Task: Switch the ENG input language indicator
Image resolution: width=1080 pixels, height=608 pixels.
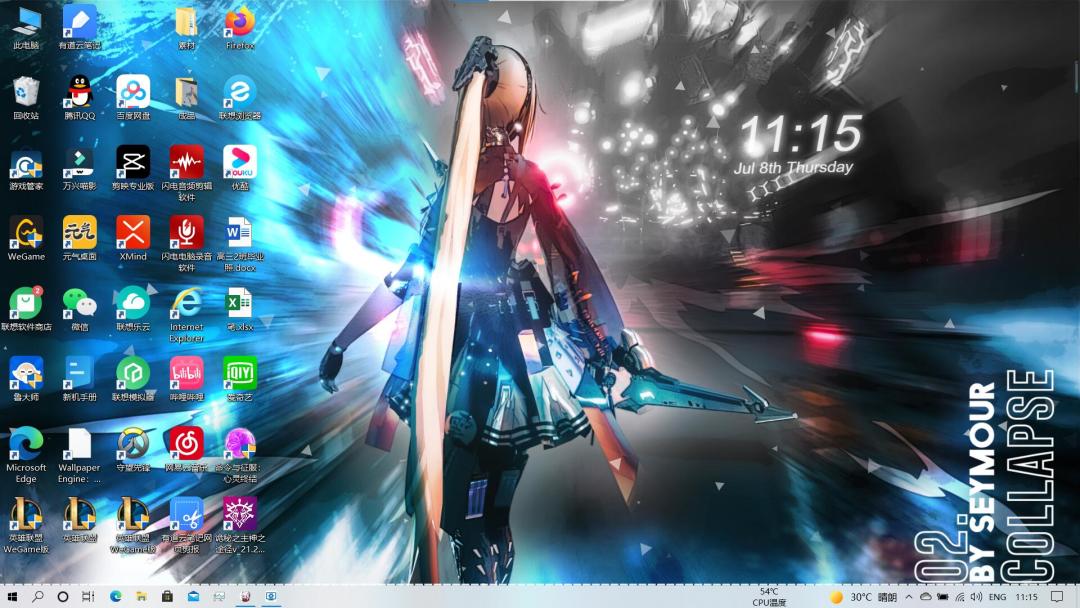Action: [997, 597]
